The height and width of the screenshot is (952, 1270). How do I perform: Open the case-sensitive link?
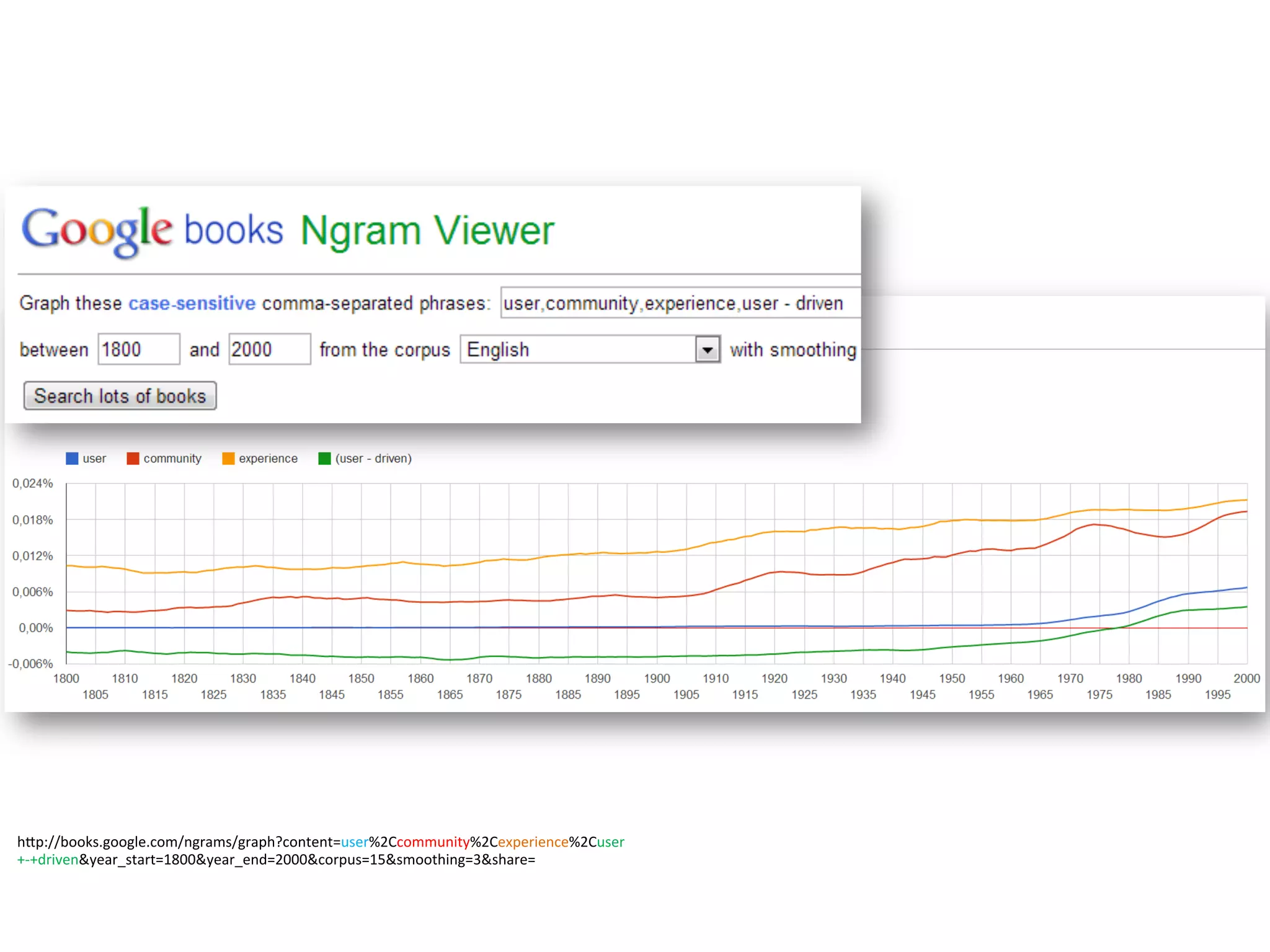[x=192, y=303]
